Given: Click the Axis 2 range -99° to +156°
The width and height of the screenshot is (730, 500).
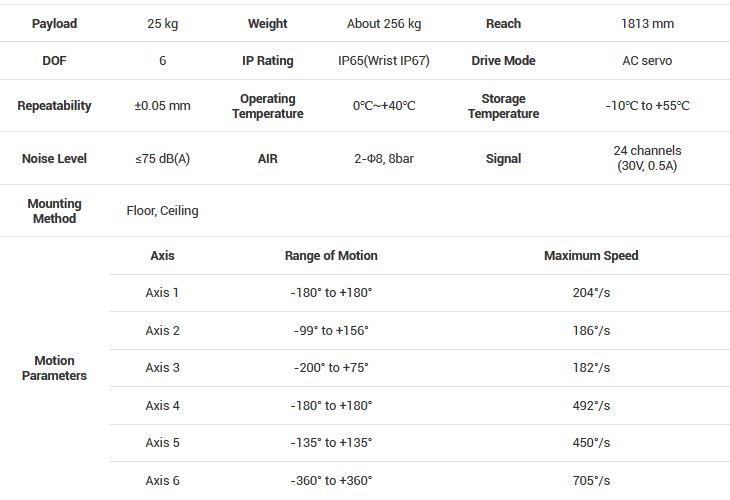Looking at the screenshot, I should click(x=331, y=331).
